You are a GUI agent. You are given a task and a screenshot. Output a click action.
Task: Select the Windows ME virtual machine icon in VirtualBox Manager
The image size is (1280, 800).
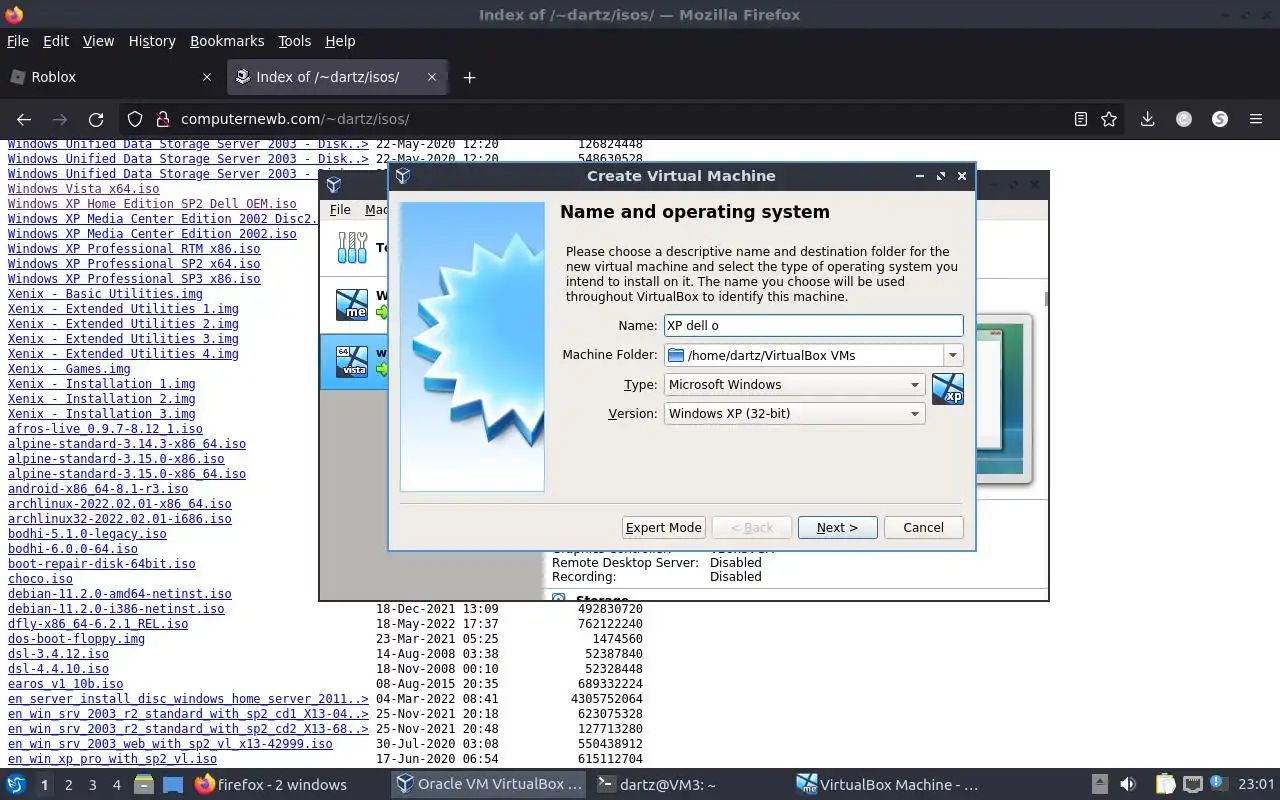(x=352, y=304)
